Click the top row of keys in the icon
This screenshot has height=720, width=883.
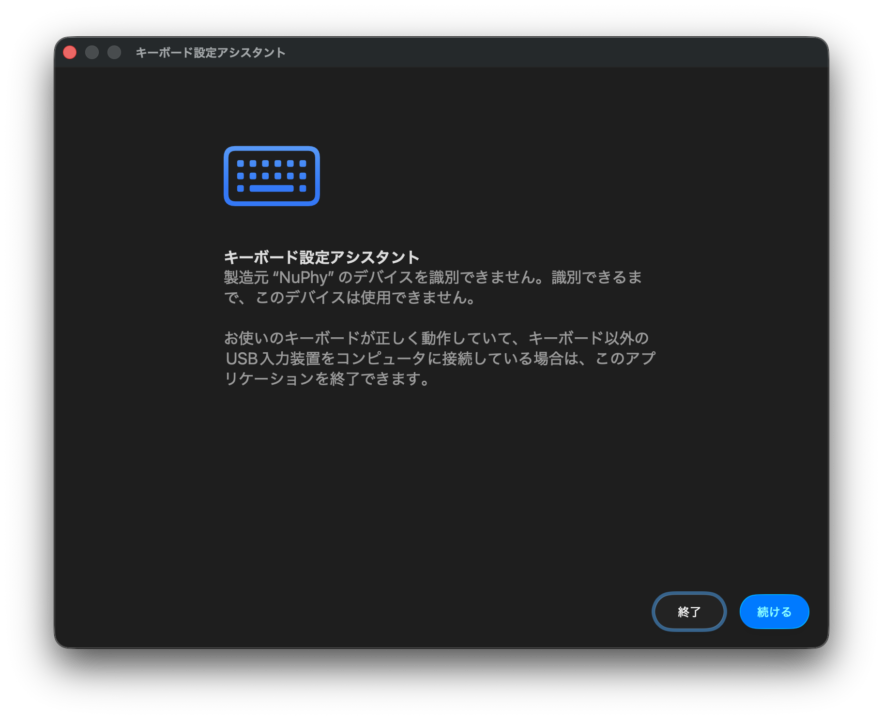pos(271,162)
